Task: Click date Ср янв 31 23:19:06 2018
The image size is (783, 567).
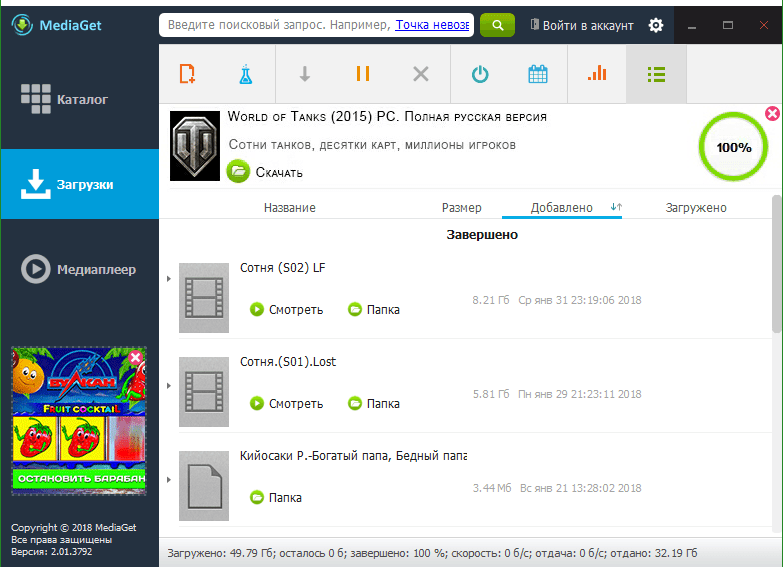Action: point(580,300)
